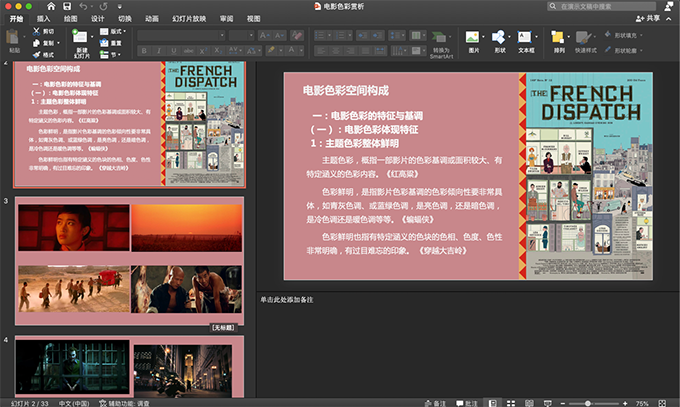The image size is (680, 407).
Task: Open the Home (开始) tab
Action: coord(16,19)
